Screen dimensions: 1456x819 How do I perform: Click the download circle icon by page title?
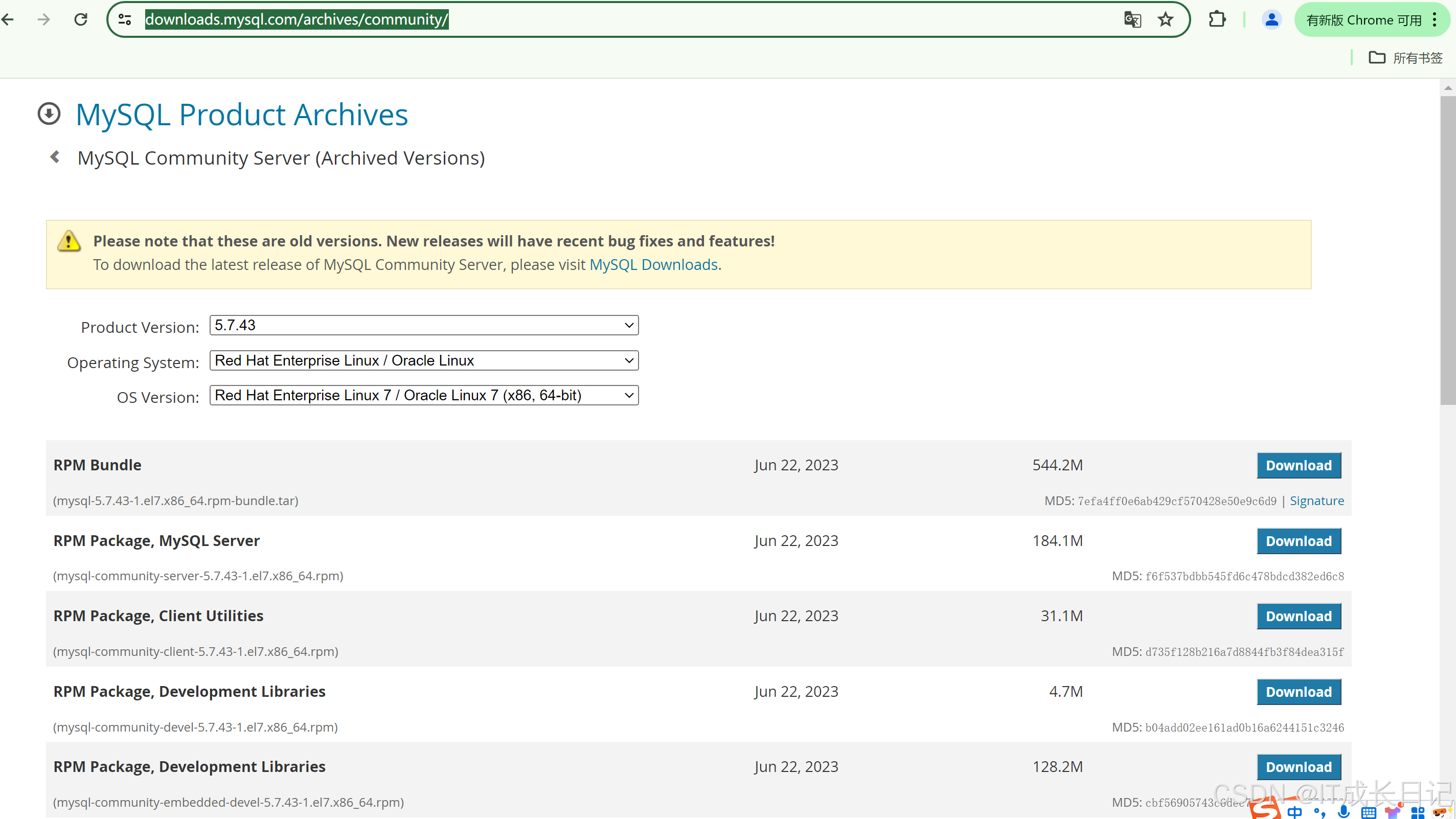tap(49, 113)
